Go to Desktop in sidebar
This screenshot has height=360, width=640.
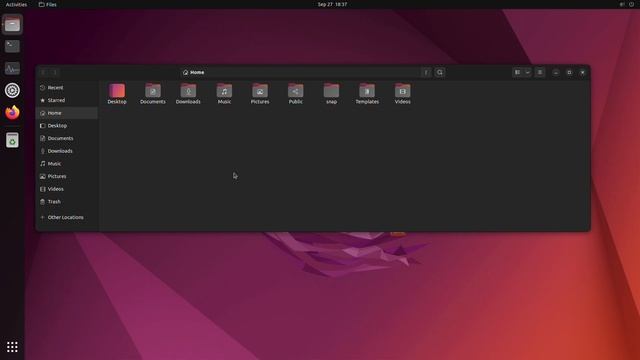click(67, 126)
